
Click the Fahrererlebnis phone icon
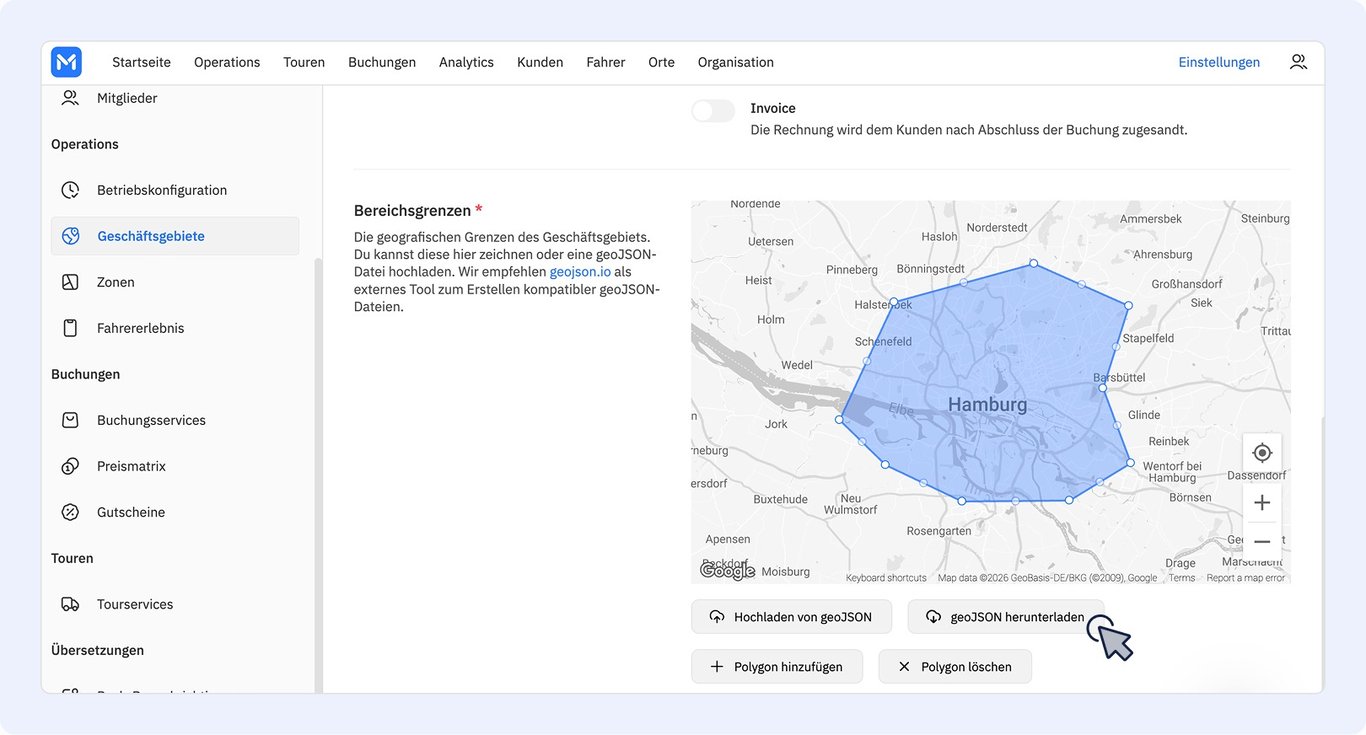point(70,328)
